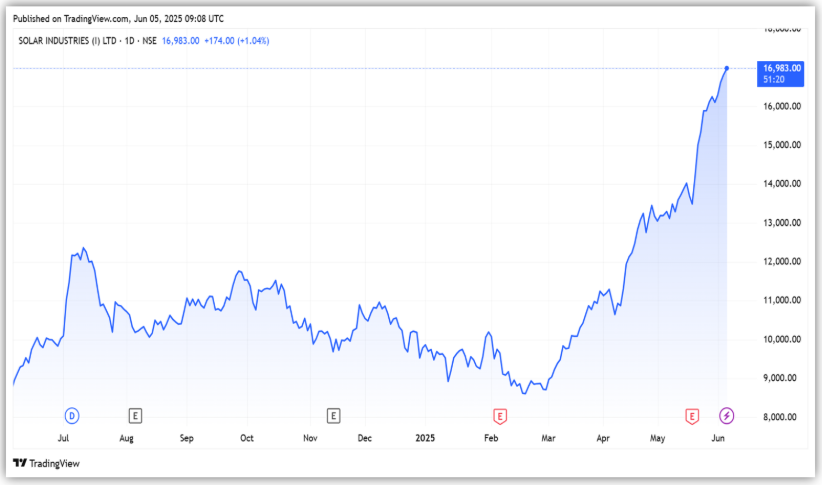Click the gray earnings E marker near Aug

tap(135, 415)
